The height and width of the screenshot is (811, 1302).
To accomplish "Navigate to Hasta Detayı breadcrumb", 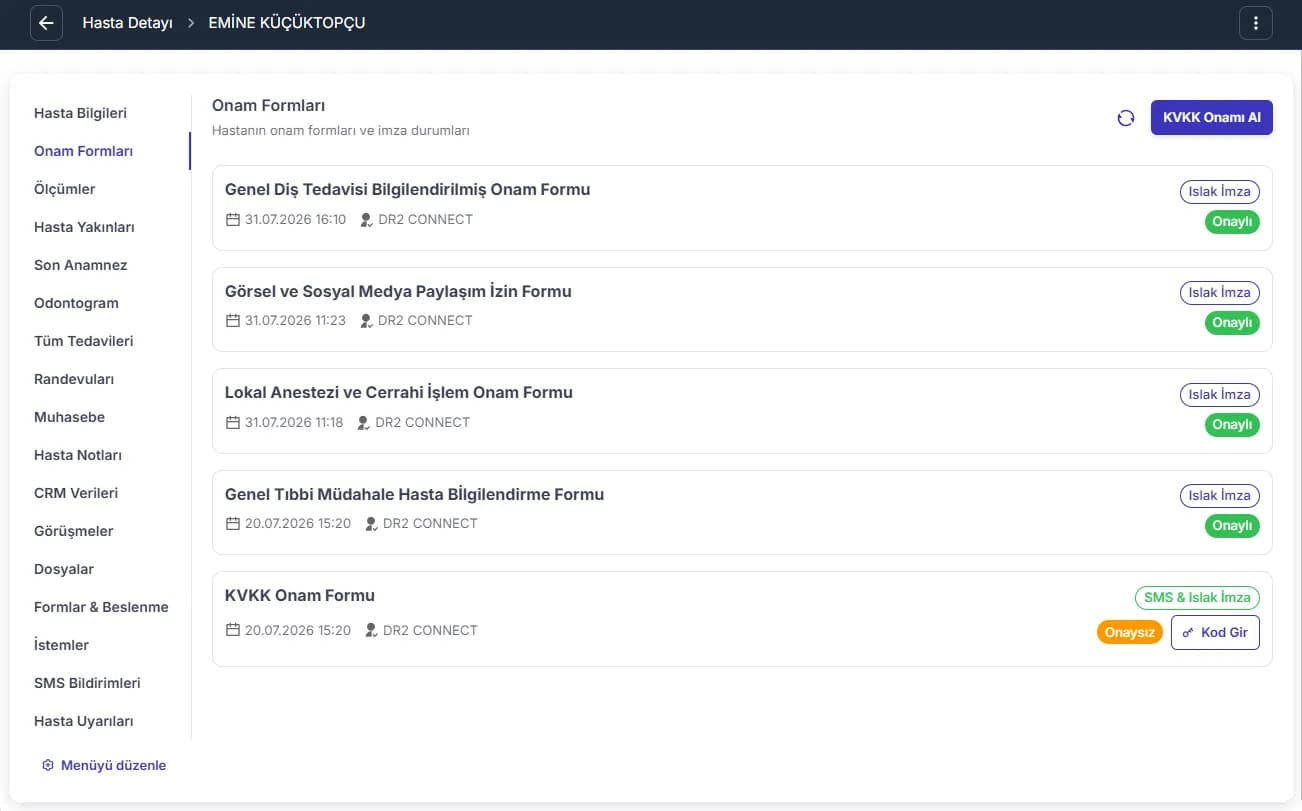I will point(127,23).
